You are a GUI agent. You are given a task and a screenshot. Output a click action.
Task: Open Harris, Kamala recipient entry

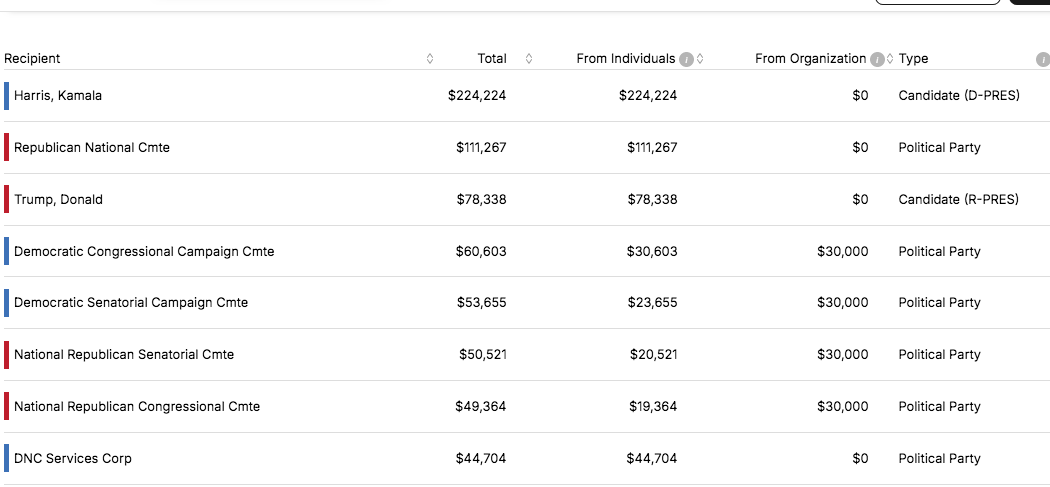(58, 96)
